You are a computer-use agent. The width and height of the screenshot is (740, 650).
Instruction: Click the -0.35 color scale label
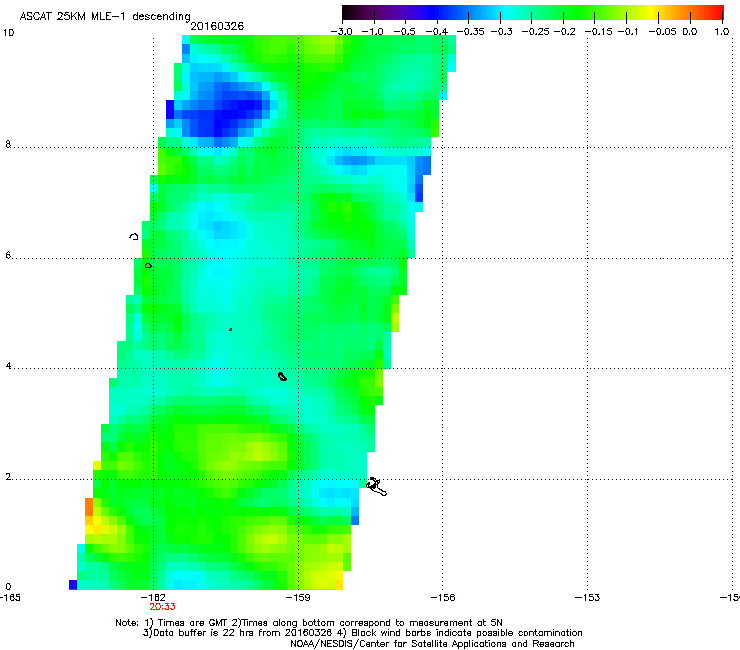[470, 32]
